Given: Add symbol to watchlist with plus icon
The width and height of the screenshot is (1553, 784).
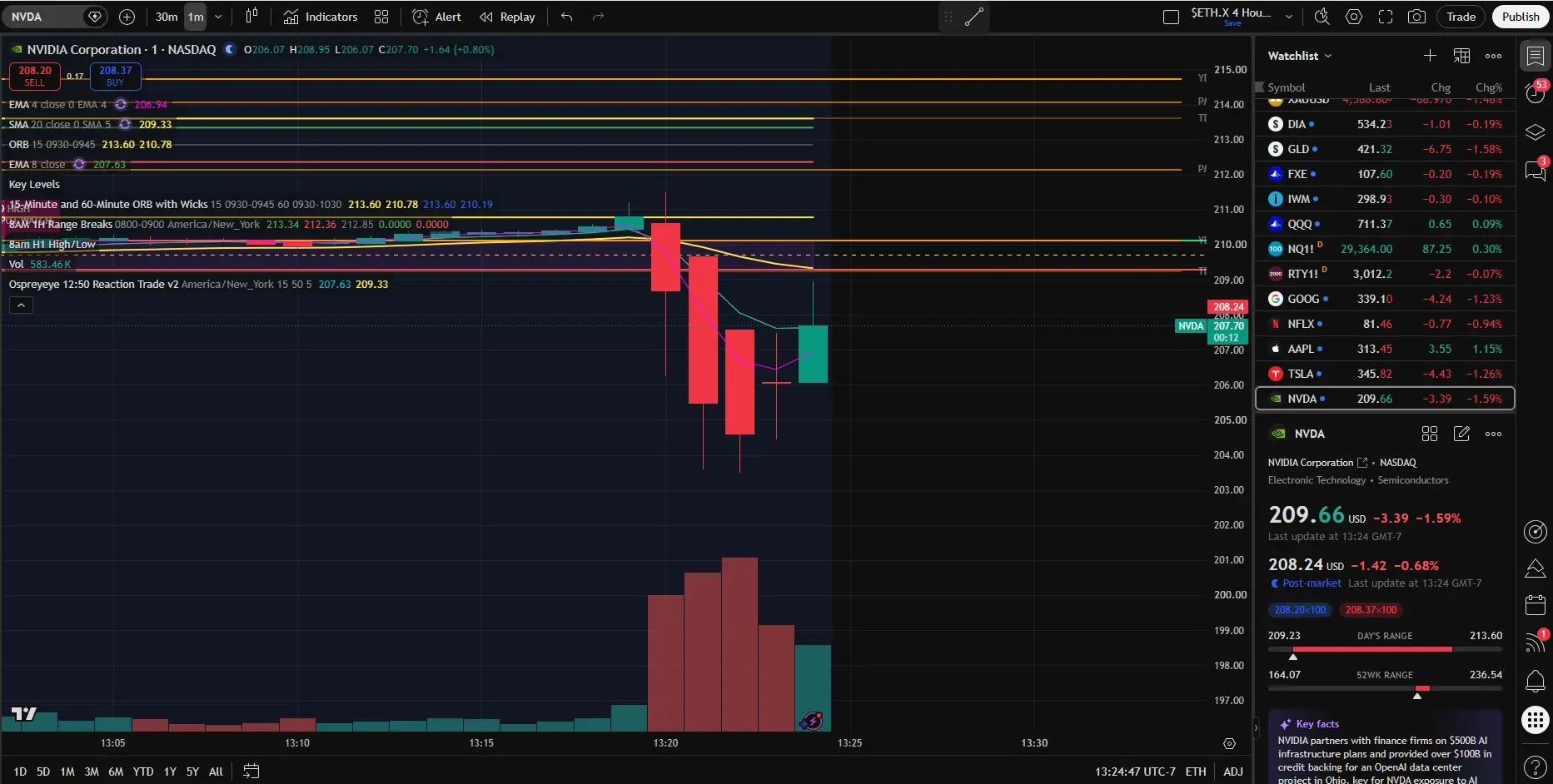Looking at the screenshot, I should coord(1430,56).
